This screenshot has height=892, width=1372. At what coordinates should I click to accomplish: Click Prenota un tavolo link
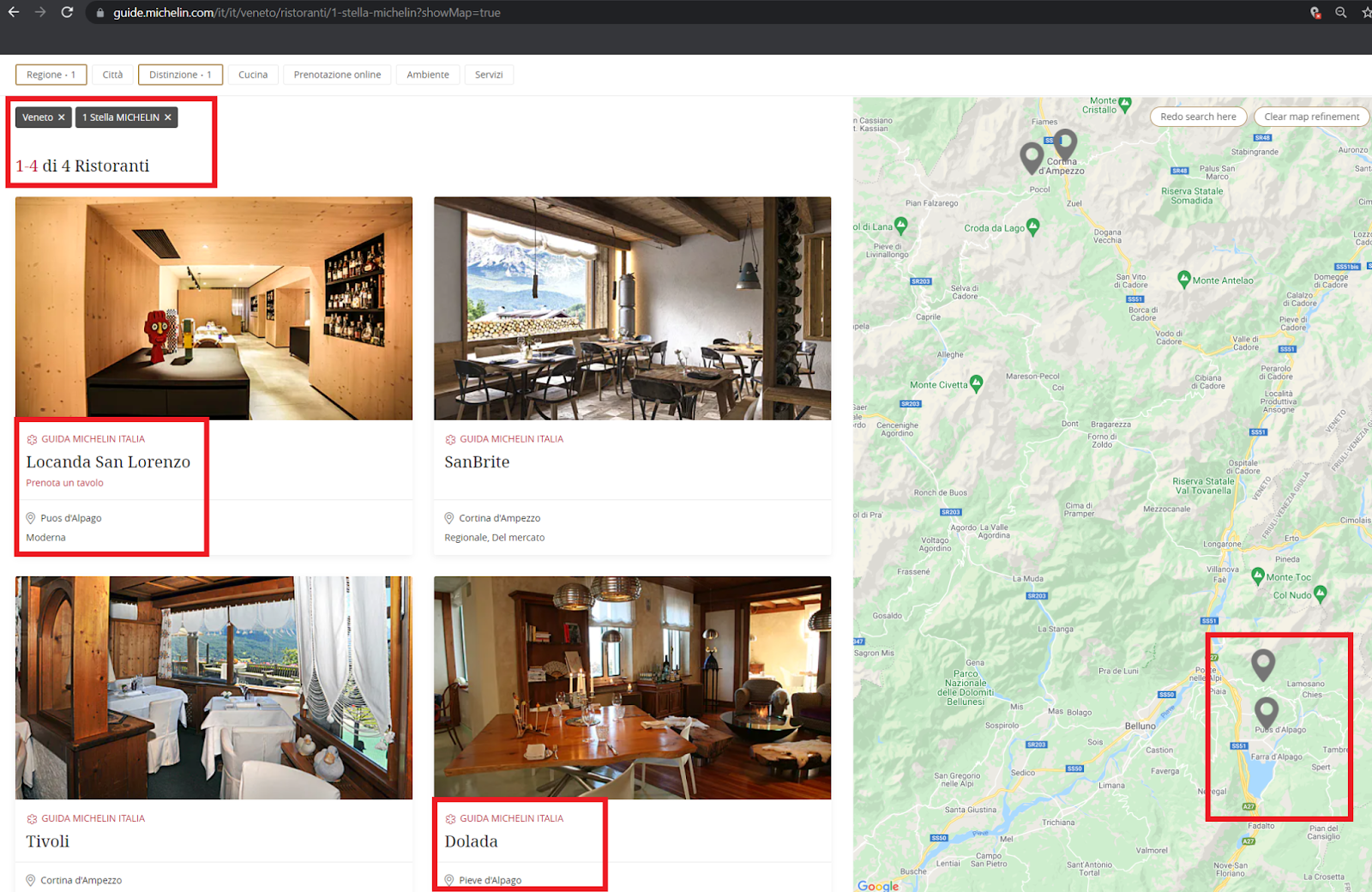(64, 483)
